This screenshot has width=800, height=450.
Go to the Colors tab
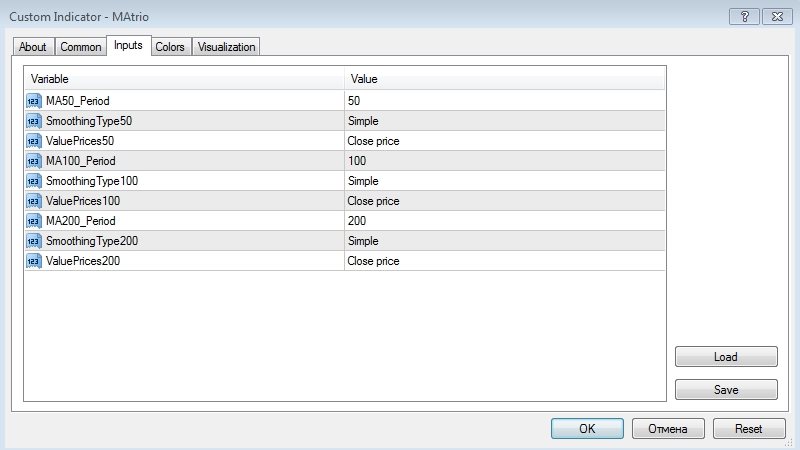tap(170, 47)
